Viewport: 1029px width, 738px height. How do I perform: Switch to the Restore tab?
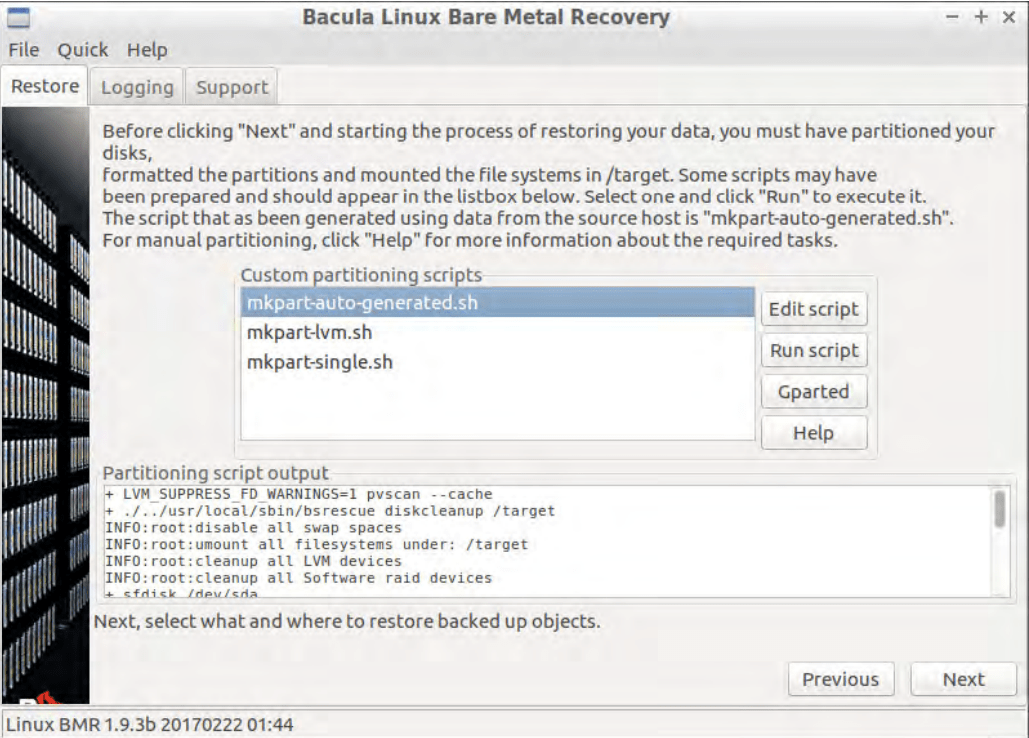(x=44, y=86)
